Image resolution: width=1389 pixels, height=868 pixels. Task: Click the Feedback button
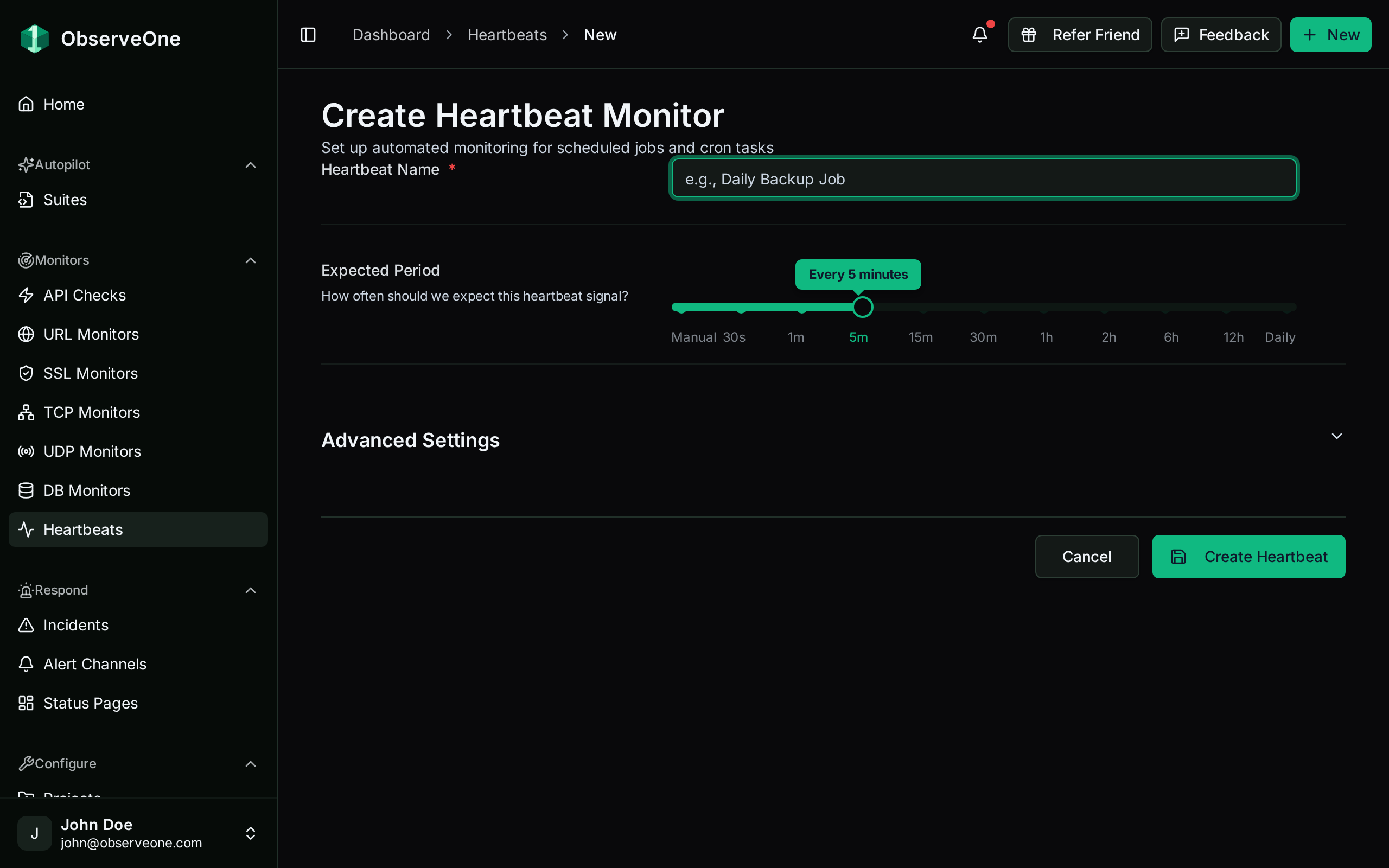point(1221,35)
